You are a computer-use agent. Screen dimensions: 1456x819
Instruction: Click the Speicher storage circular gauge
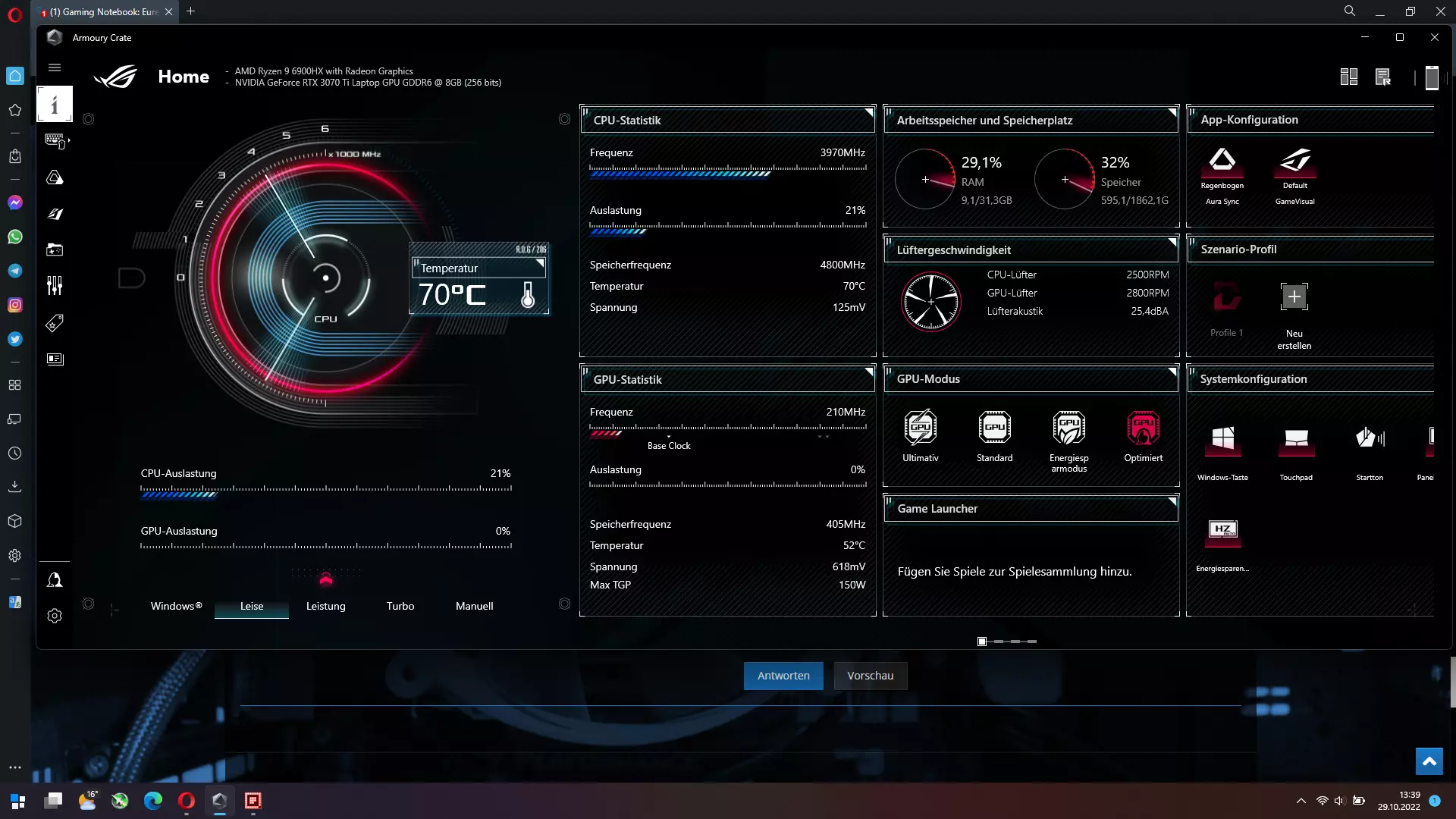click(x=1064, y=180)
